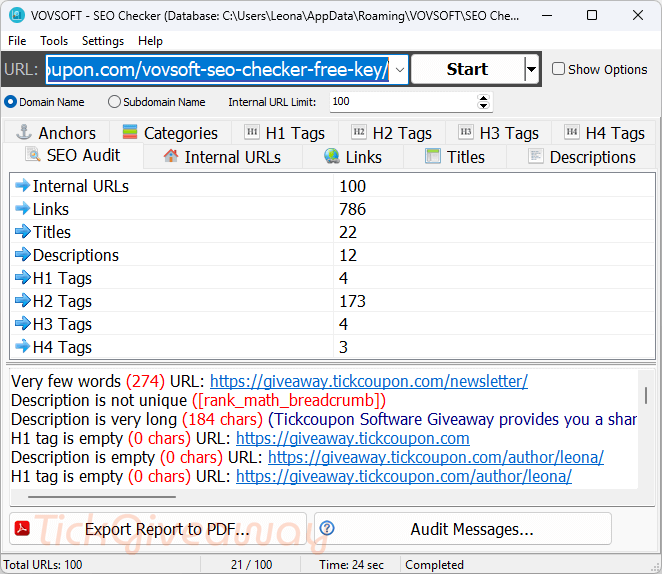Open the newsletter URL link
The height and width of the screenshot is (574, 662).
pos(369,381)
